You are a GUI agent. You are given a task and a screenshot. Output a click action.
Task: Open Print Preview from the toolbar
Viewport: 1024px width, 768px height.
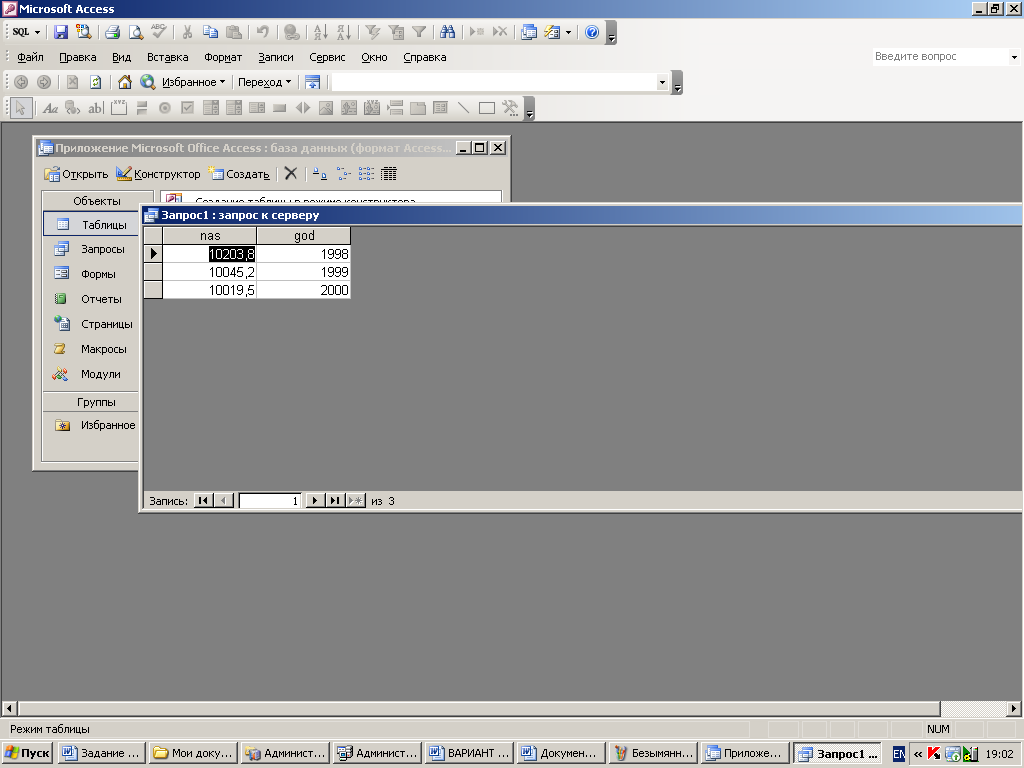(x=135, y=32)
